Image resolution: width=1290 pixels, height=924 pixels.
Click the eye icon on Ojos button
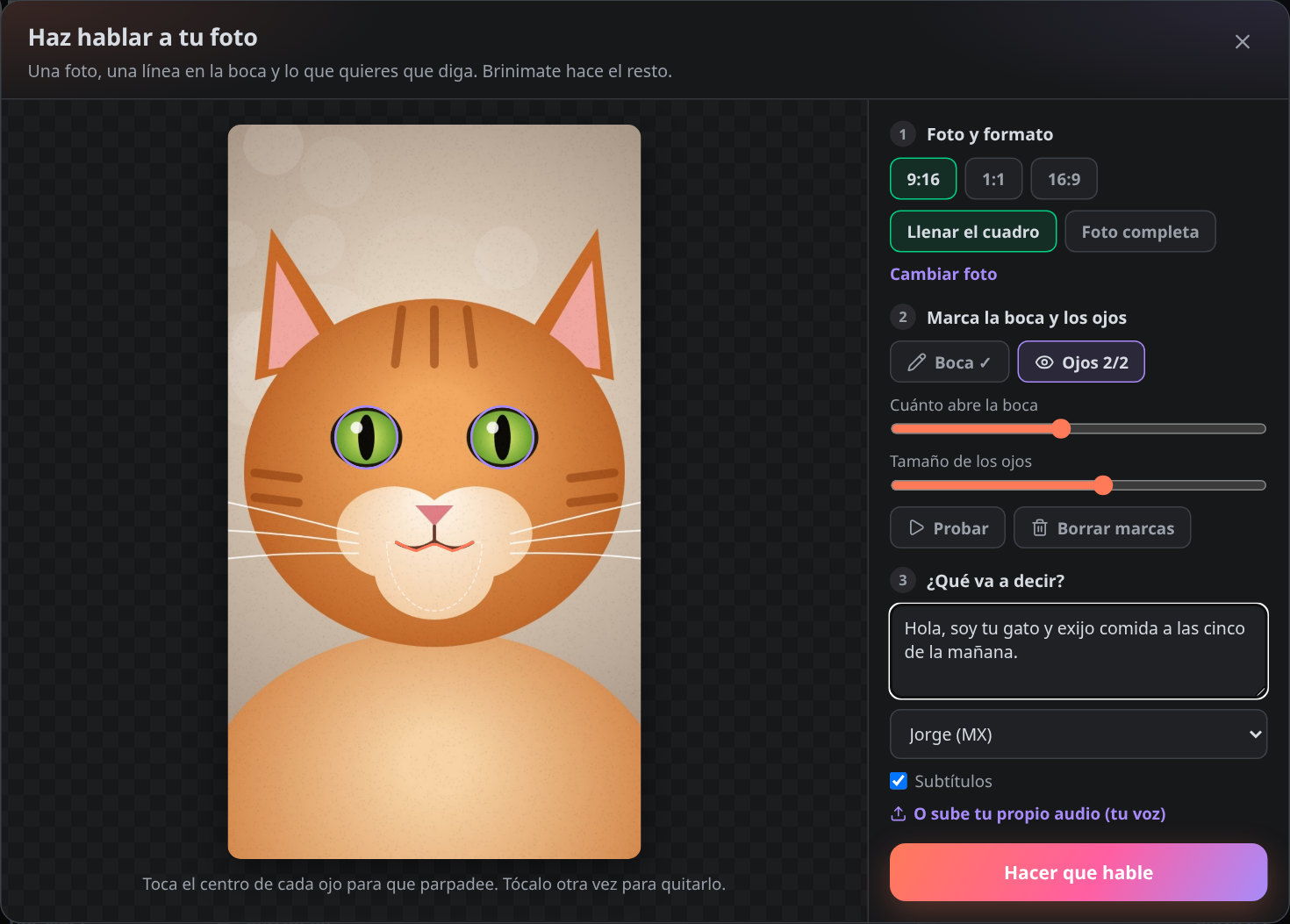pyautogui.click(x=1044, y=362)
